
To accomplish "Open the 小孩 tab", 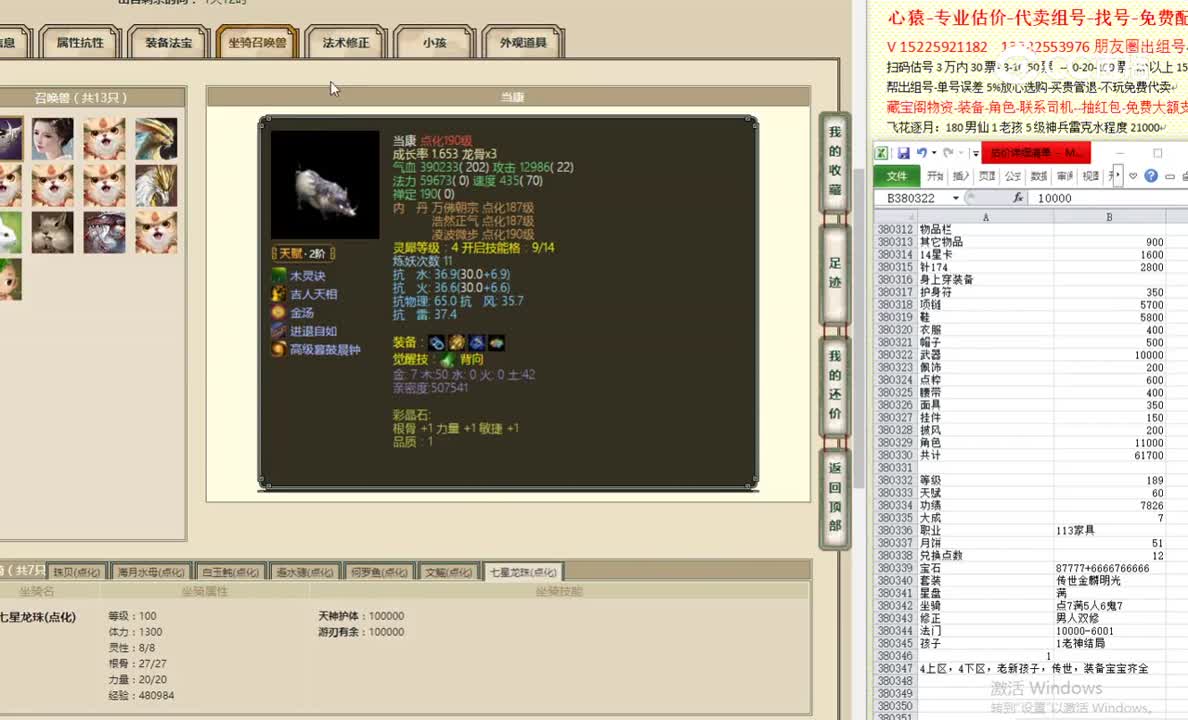I will 434,42.
